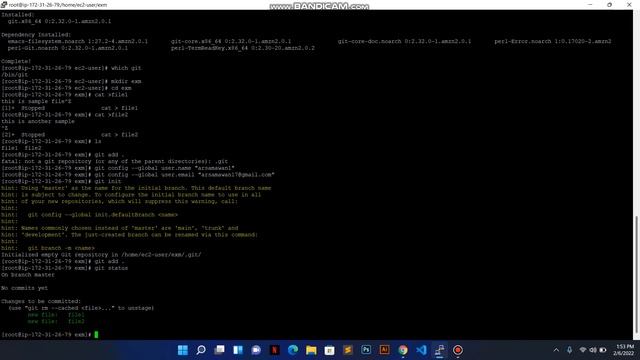Launch Teams Chat from taskbar
This screenshot has width=640, height=360.
pyautogui.click(x=256, y=350)
